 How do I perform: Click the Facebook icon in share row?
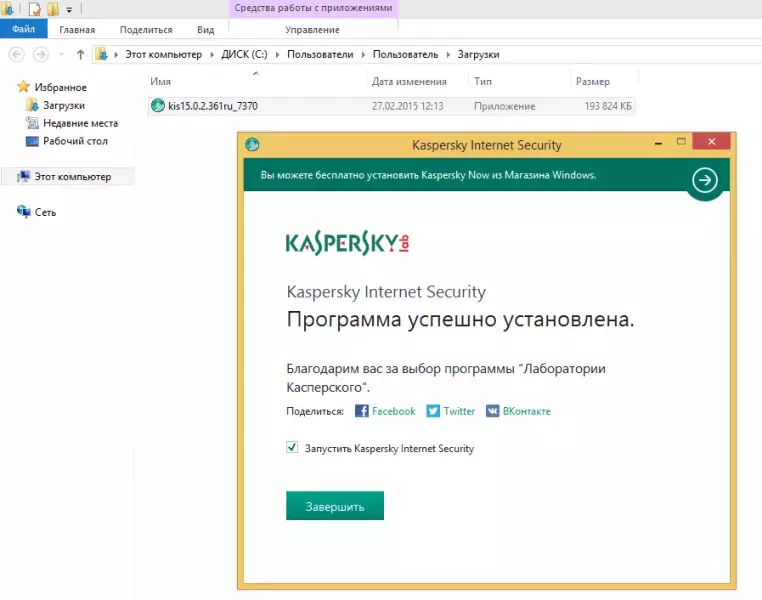[362, 411]
